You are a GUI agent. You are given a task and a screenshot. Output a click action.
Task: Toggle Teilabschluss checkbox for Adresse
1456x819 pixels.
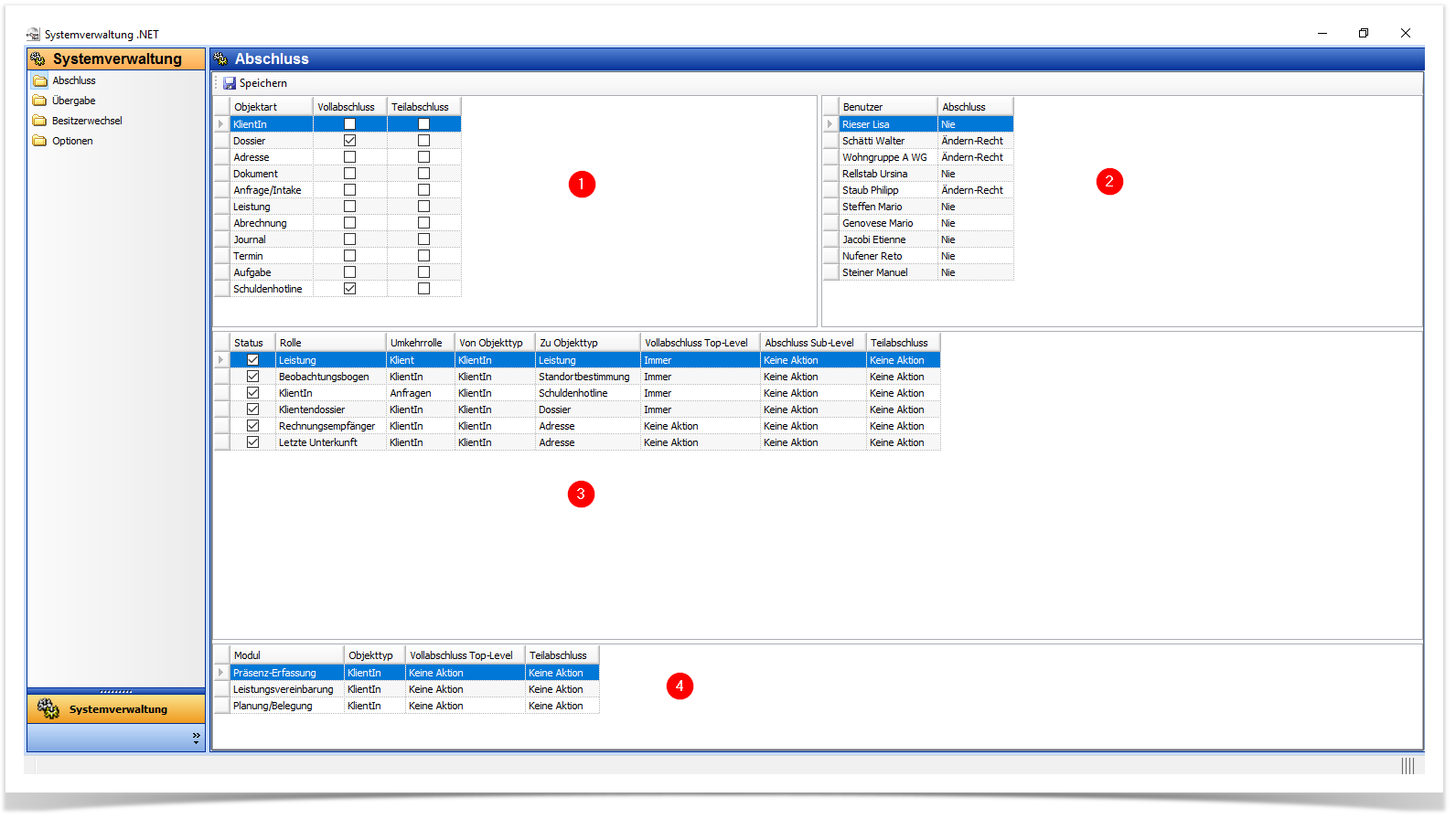tap(423, 157)
